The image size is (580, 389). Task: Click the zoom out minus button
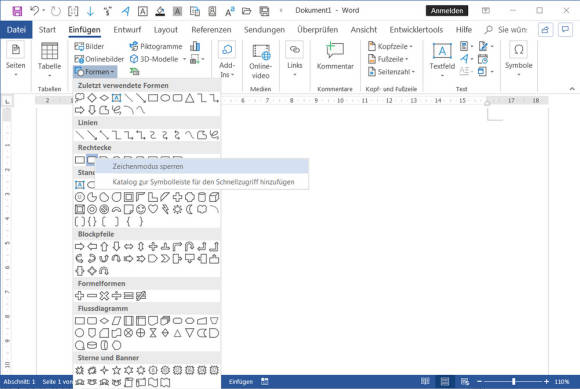479,381
